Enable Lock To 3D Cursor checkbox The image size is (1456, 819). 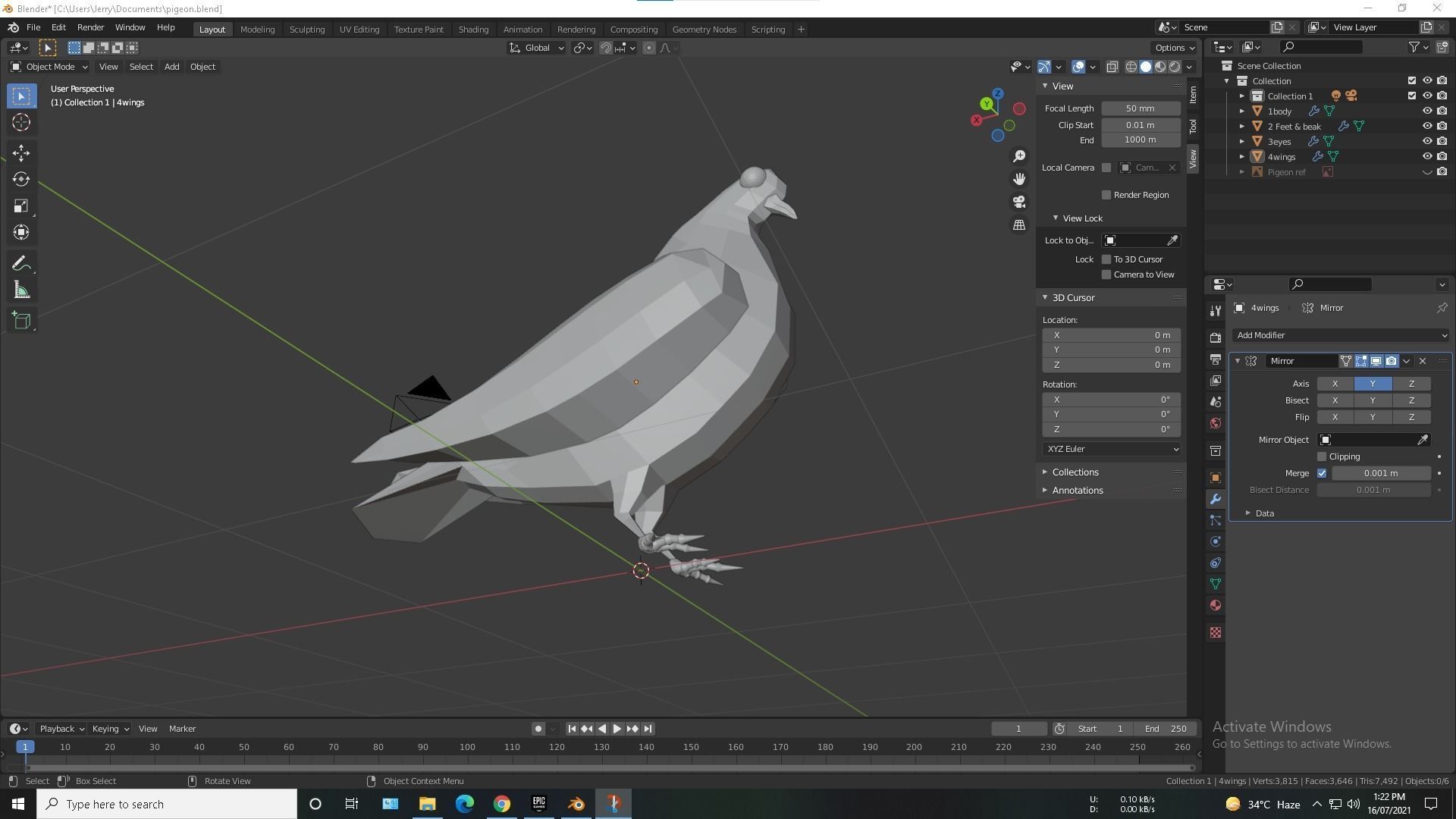[1106, 259]
